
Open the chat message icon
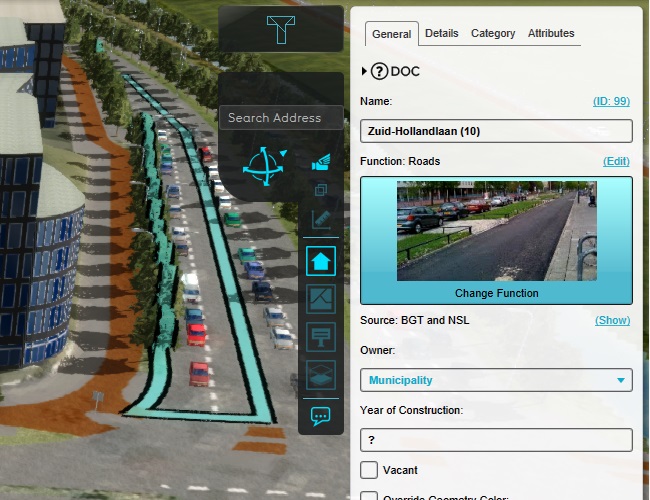tap(320, 415)
